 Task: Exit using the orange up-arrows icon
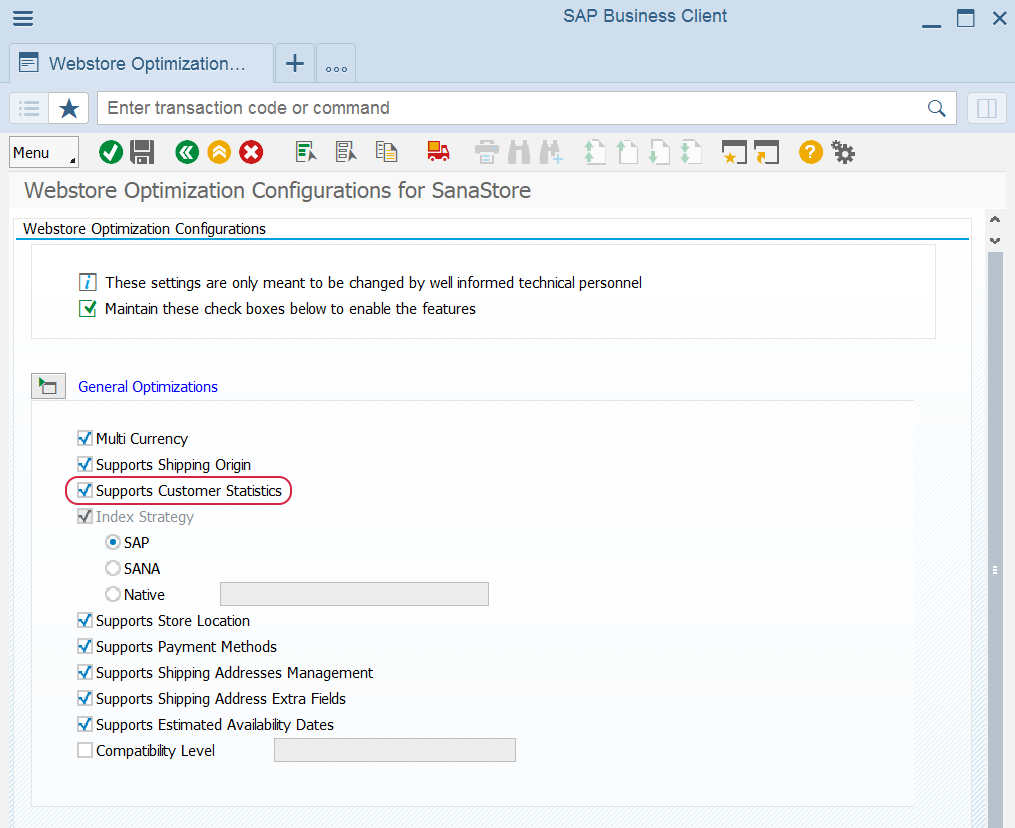219,153
